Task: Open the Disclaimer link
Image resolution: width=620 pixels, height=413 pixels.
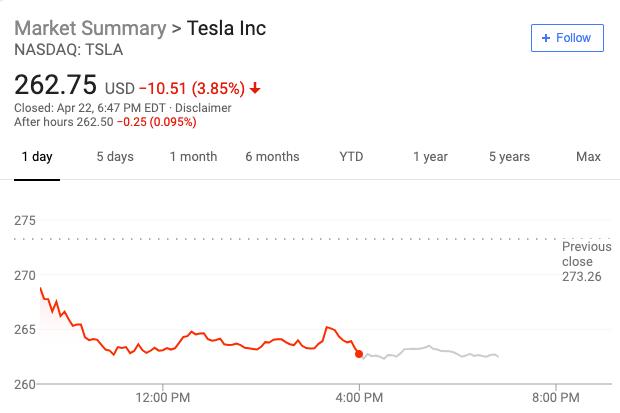Action: [203, 108]
